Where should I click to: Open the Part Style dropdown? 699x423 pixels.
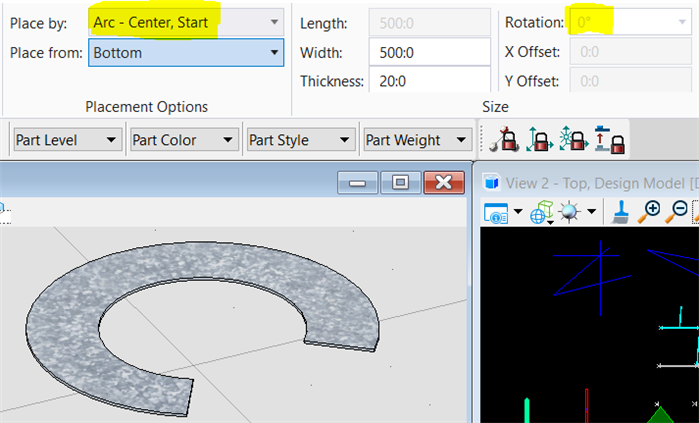click(x=301, y=140)
